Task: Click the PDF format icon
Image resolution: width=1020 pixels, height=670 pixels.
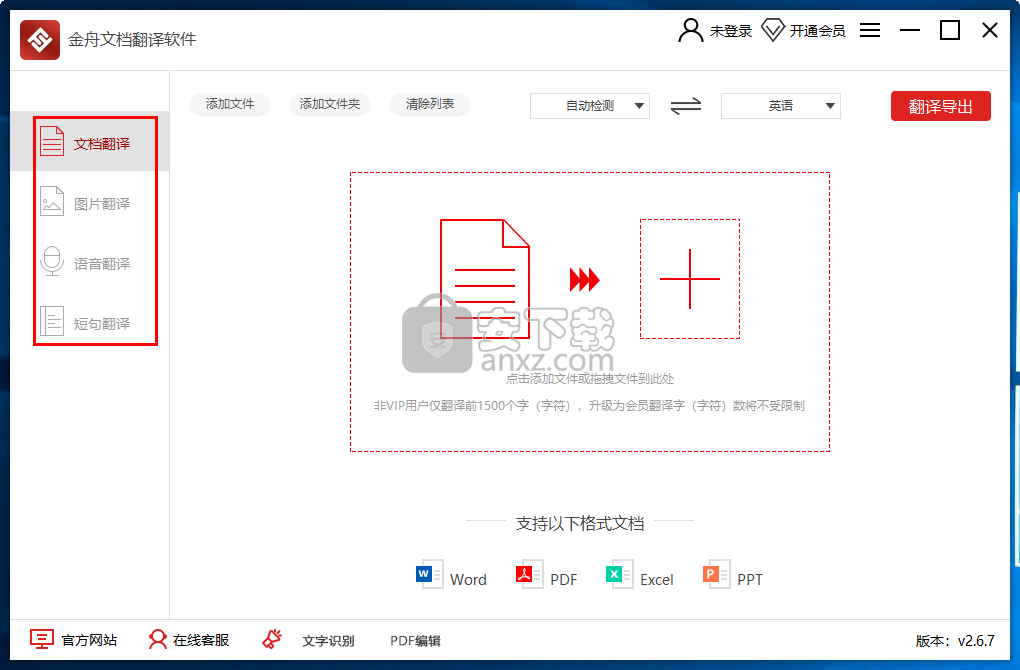Action: [530, 574]
